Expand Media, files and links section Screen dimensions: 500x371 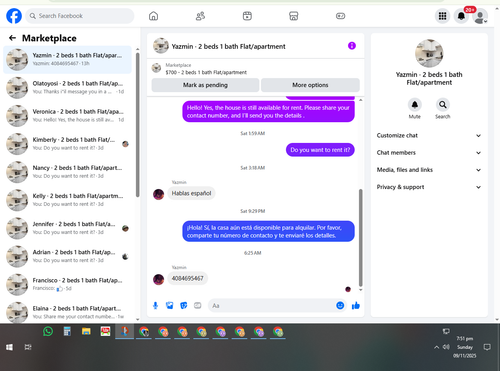429,170
